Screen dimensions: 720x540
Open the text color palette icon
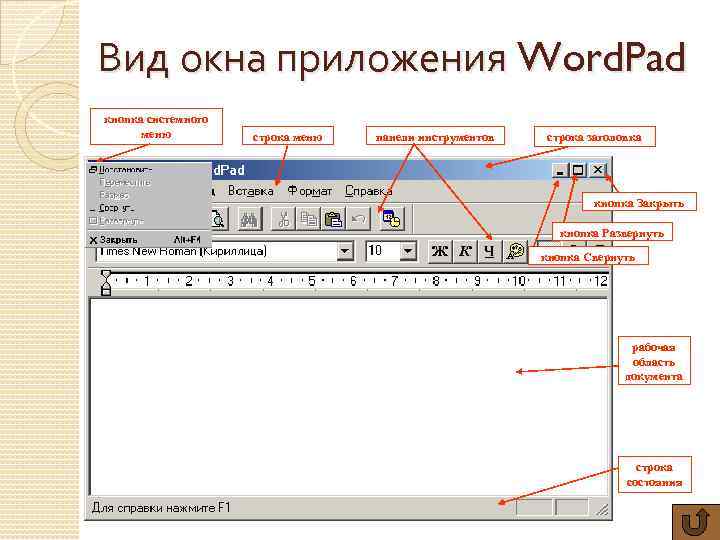[515, 251]
